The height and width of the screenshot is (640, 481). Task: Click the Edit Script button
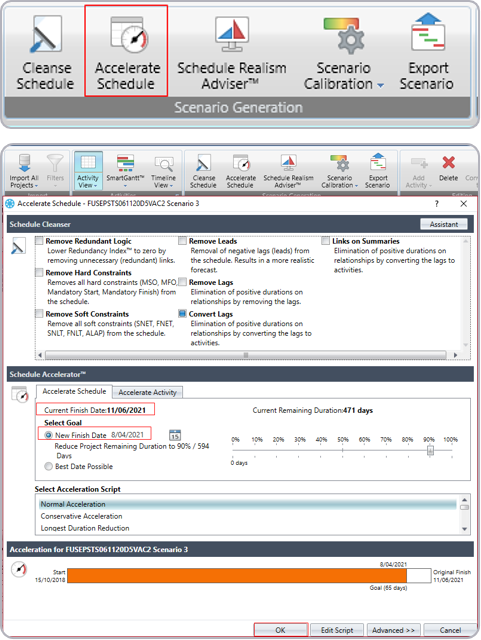tap(337, 630)
